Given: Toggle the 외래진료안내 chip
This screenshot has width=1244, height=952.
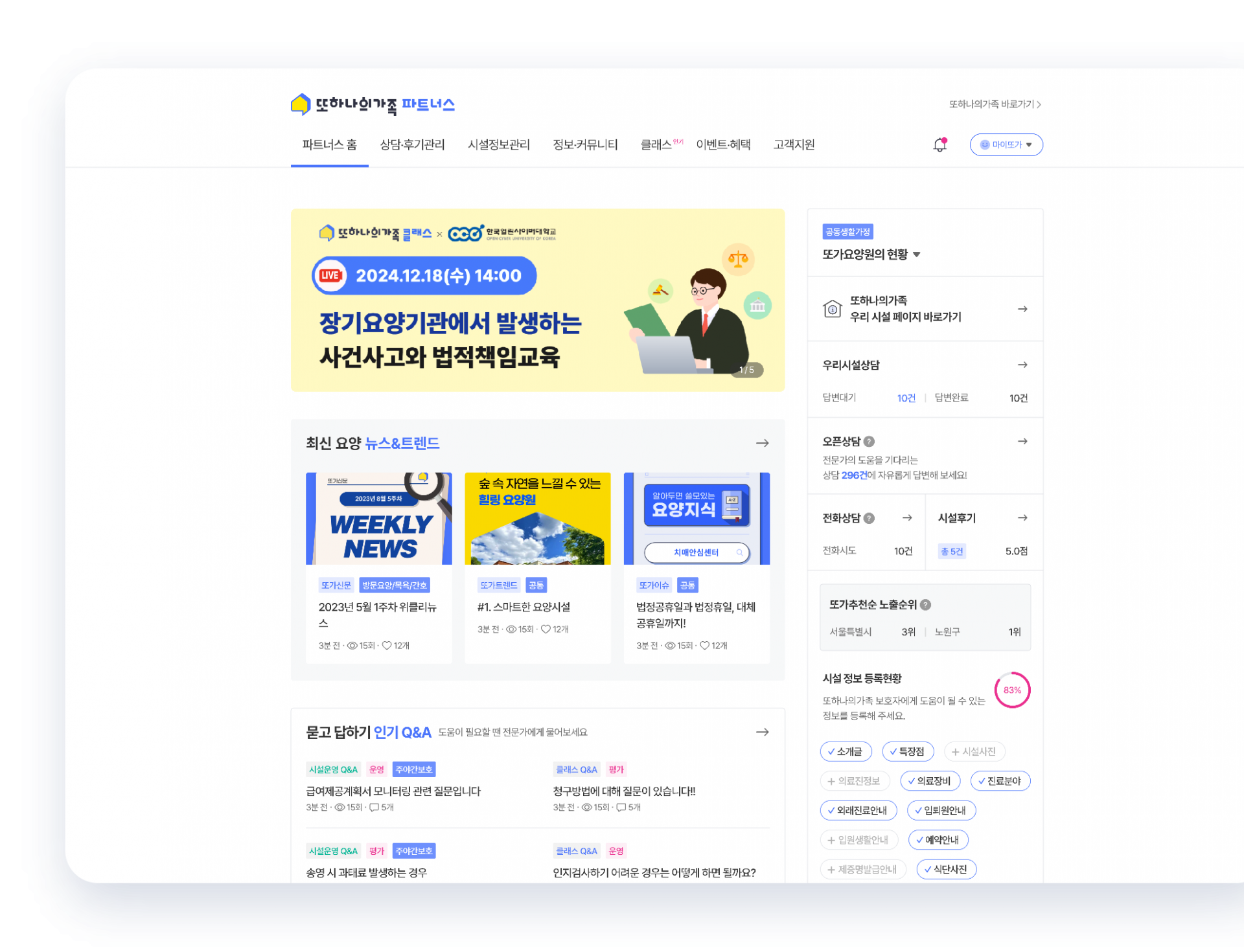Looking at the screenshot, I should 858,810.
